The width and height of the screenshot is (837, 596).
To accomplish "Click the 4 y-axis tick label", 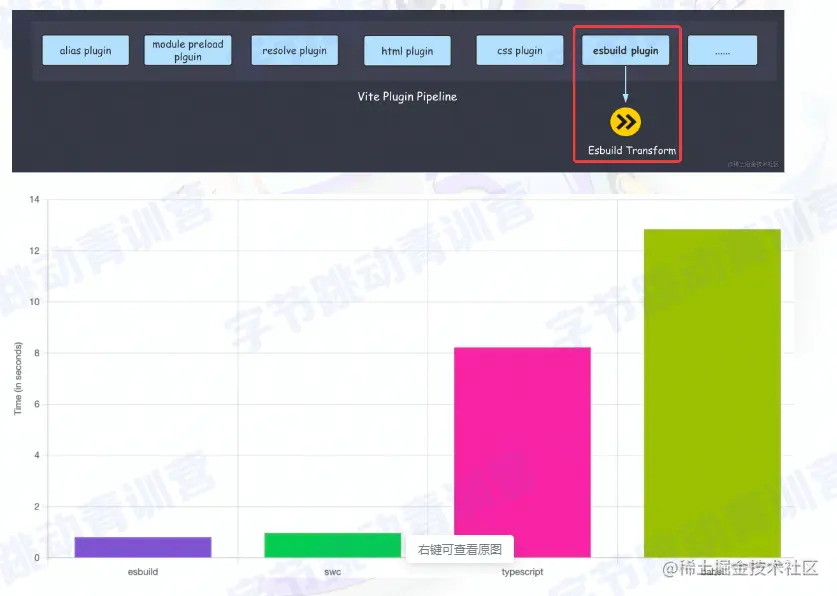I will click(37, 456).
